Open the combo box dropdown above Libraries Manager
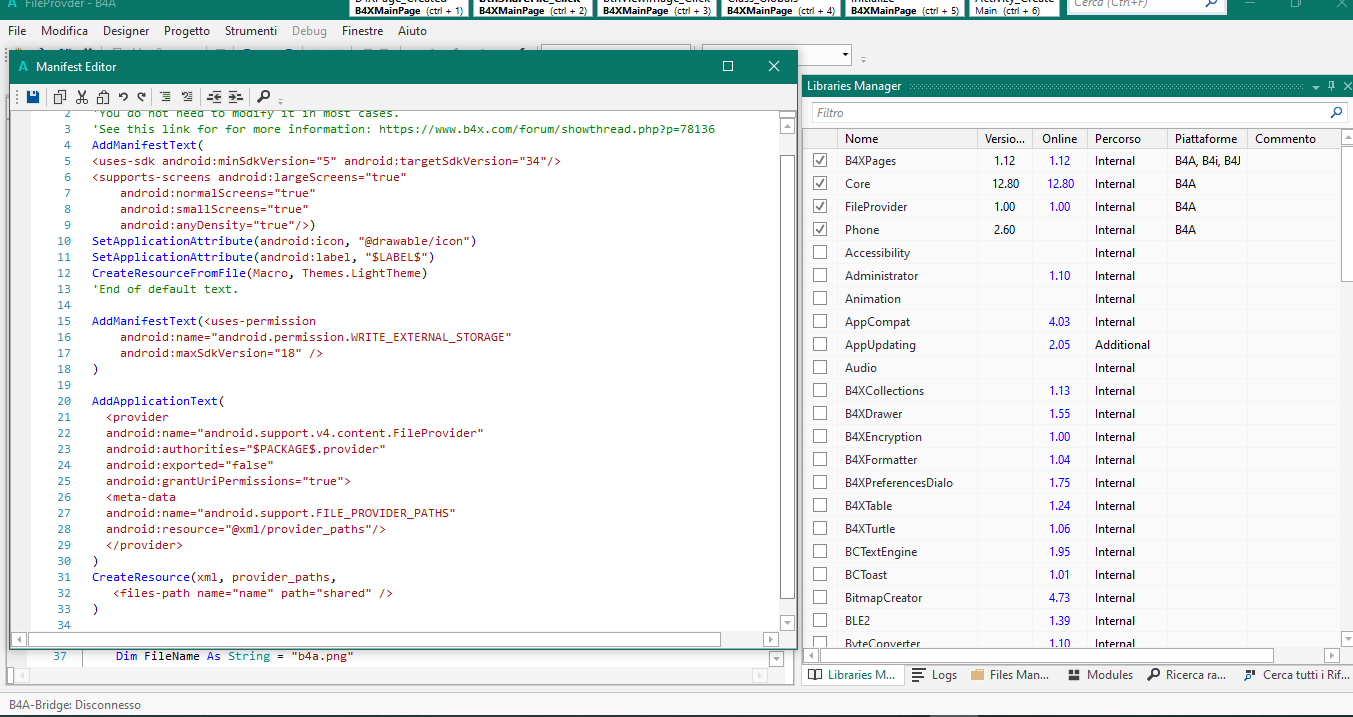Viewport: 1353px width, 717px height. coord(845,55)
